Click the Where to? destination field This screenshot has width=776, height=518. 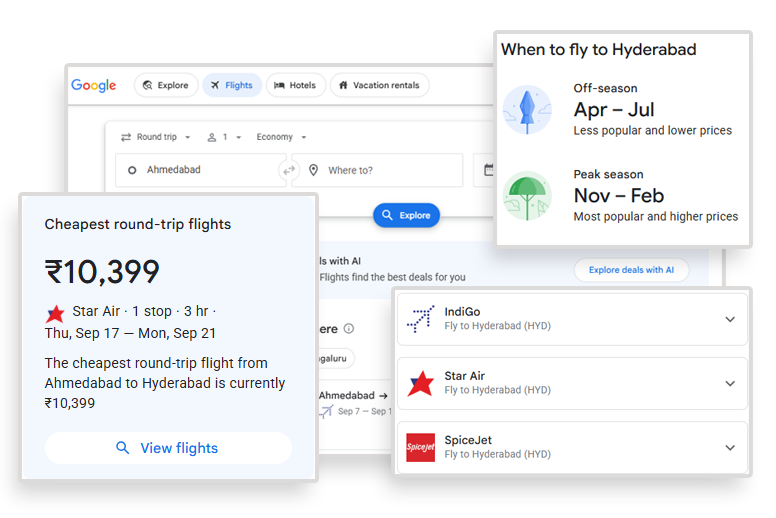(378, 170)
